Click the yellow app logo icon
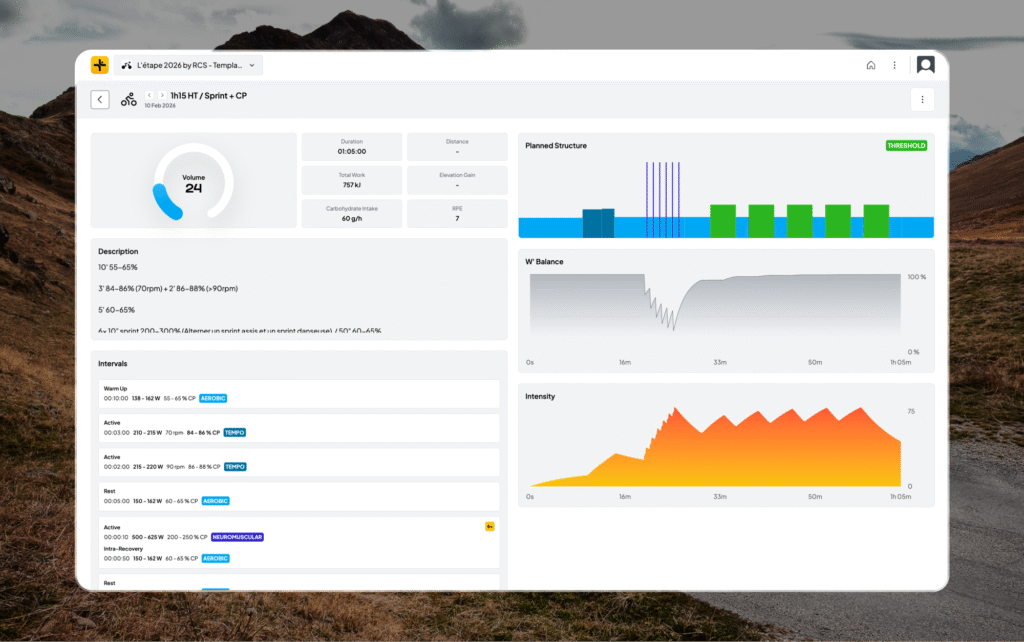1024x642 pixels. tap(99, 65)
